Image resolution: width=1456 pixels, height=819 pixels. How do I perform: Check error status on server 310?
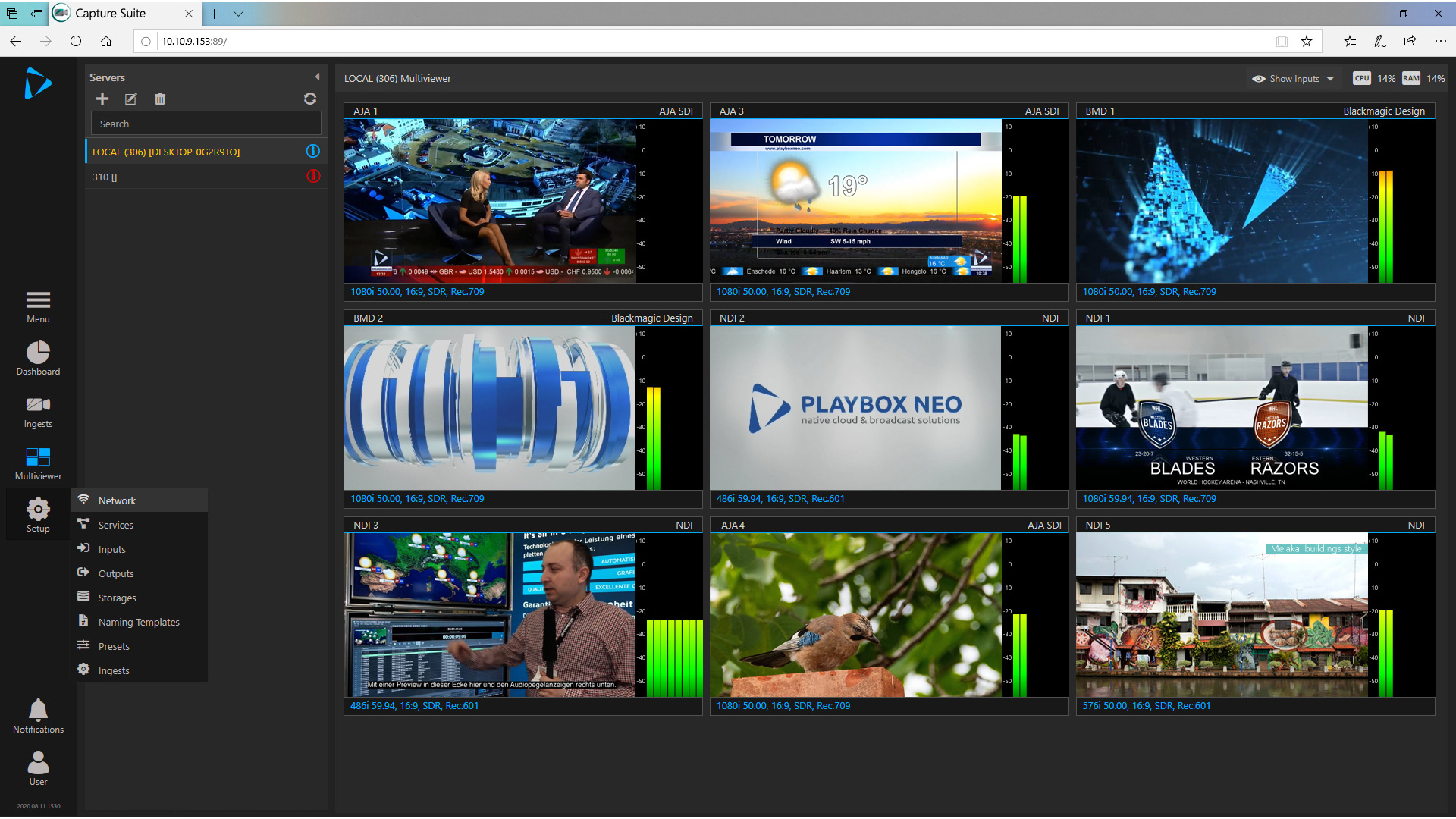tap(313, 176)
